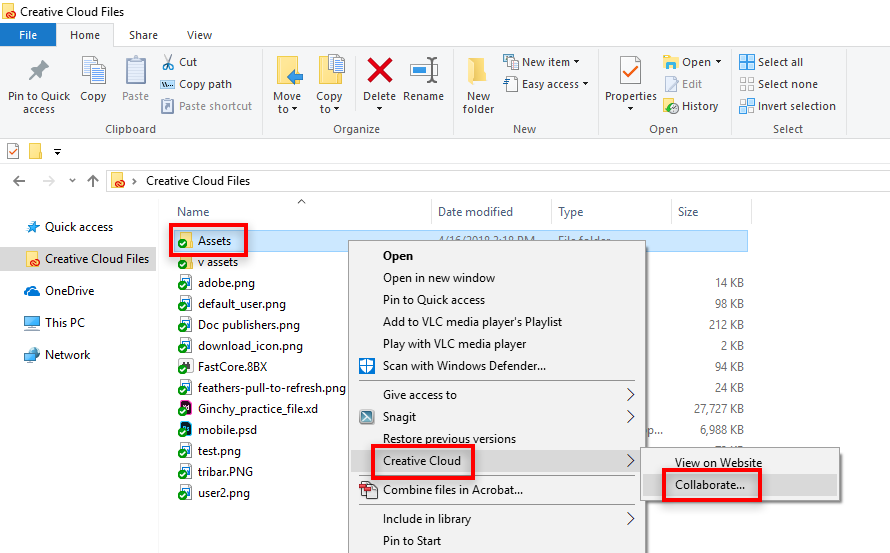Open the Copy to folder icon
This screenshot has width=890, height=553.
(x=331, y=70)
